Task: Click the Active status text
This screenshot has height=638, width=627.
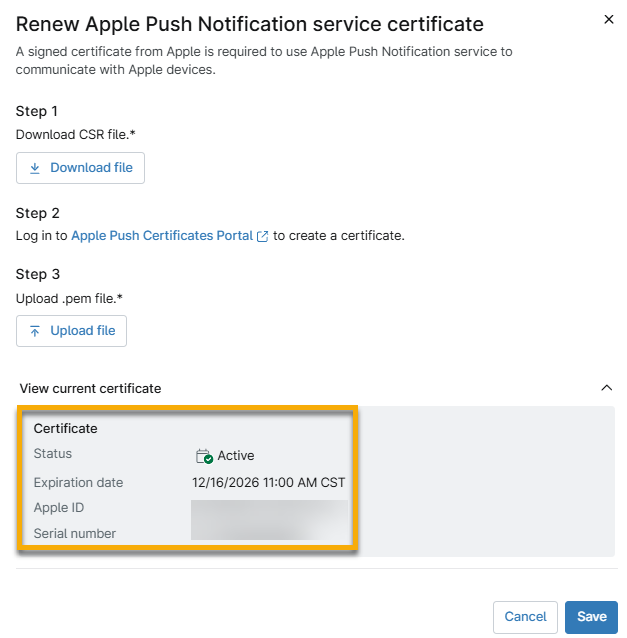Action: 236,455
